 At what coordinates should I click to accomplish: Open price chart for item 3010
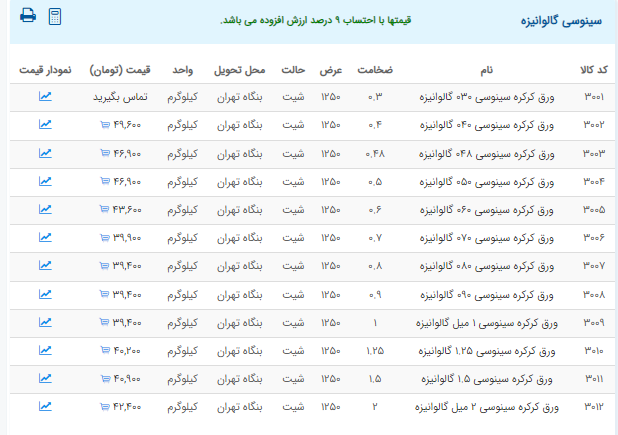click(x=45, y=350)
